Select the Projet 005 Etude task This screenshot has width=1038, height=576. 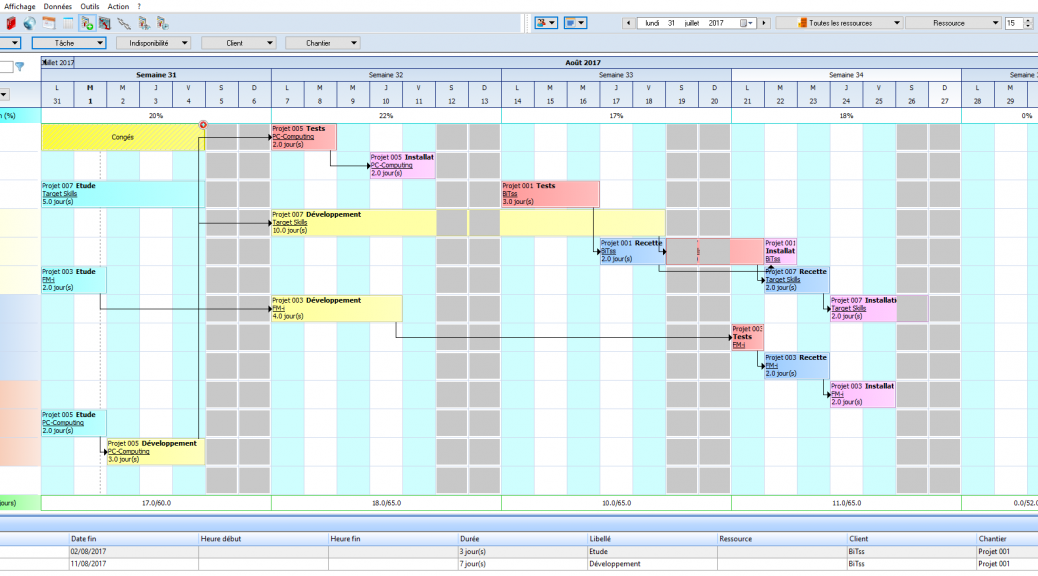pos(73,422)
